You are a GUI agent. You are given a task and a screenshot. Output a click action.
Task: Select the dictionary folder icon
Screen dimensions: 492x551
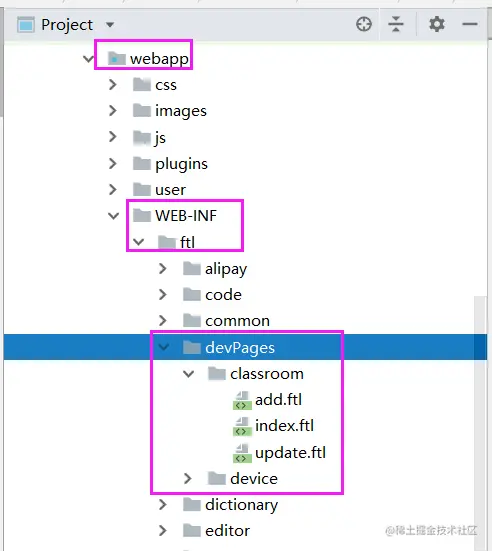(192, 505)
